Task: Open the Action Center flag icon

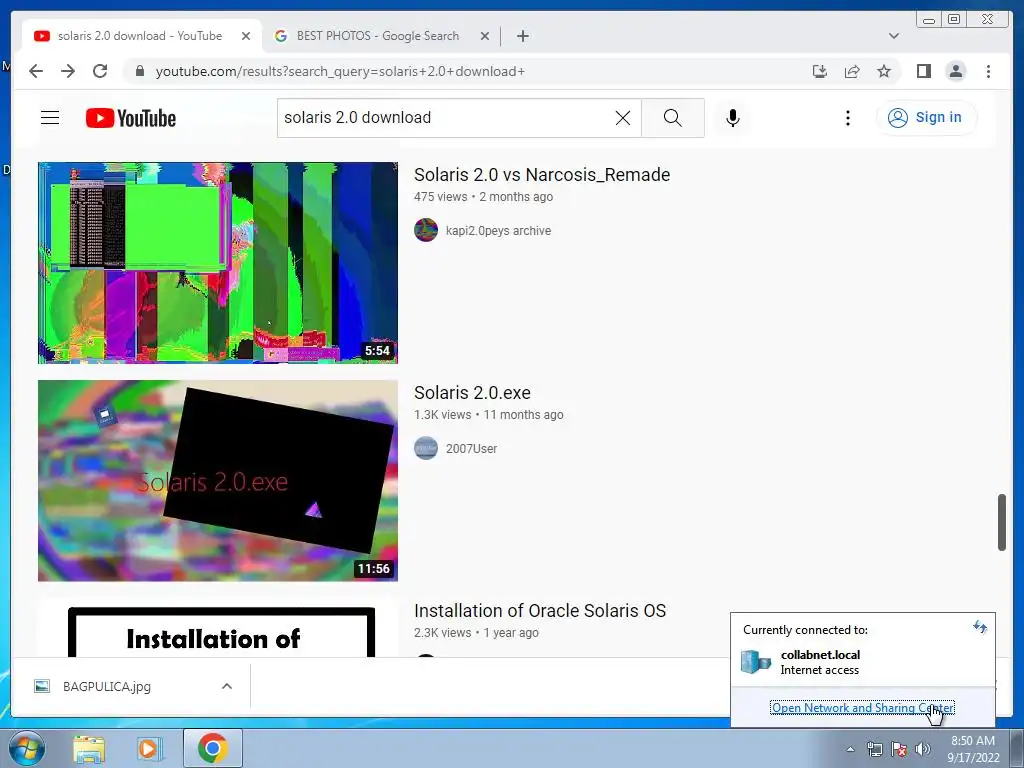Action: click(x=899, y=749)
